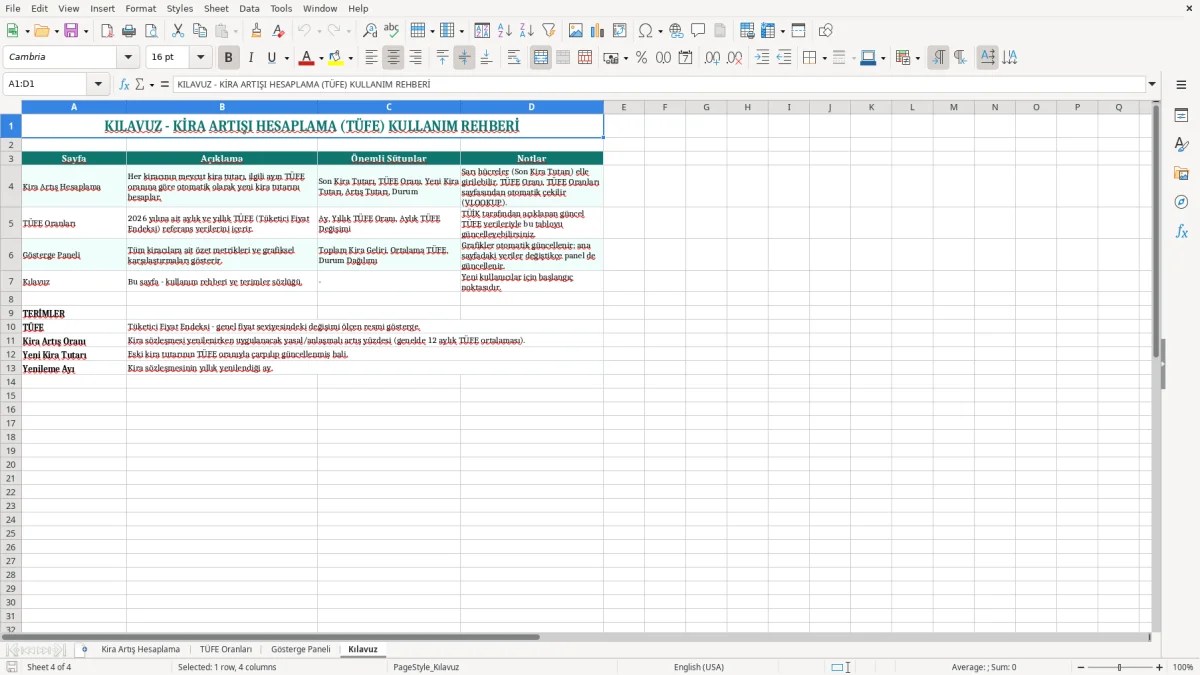Viewport: 1200px width, 675px height.
Task: Copy the selection
Action: [200, 31]
